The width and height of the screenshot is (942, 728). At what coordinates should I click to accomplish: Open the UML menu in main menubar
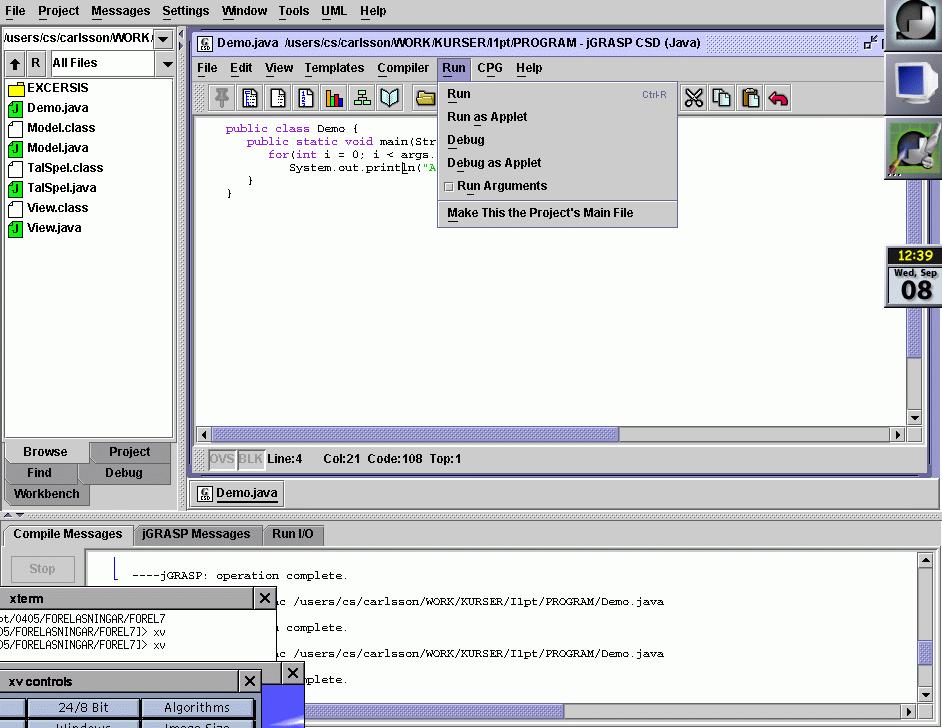coord(333,11)
